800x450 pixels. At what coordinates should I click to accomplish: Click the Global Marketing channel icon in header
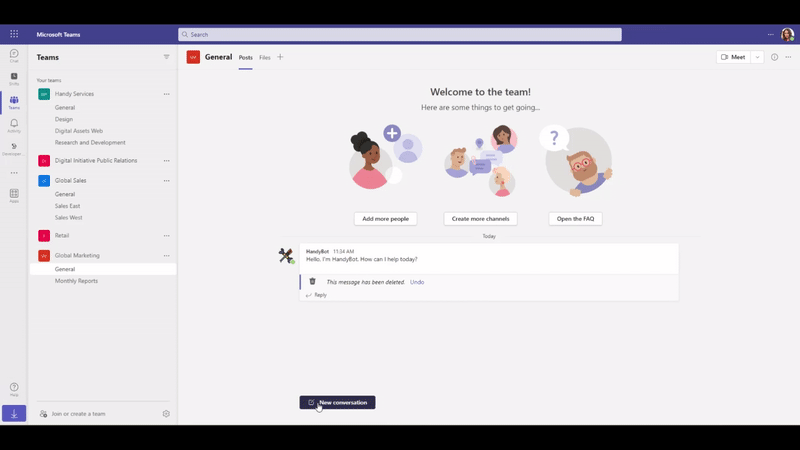pos(193,57)
